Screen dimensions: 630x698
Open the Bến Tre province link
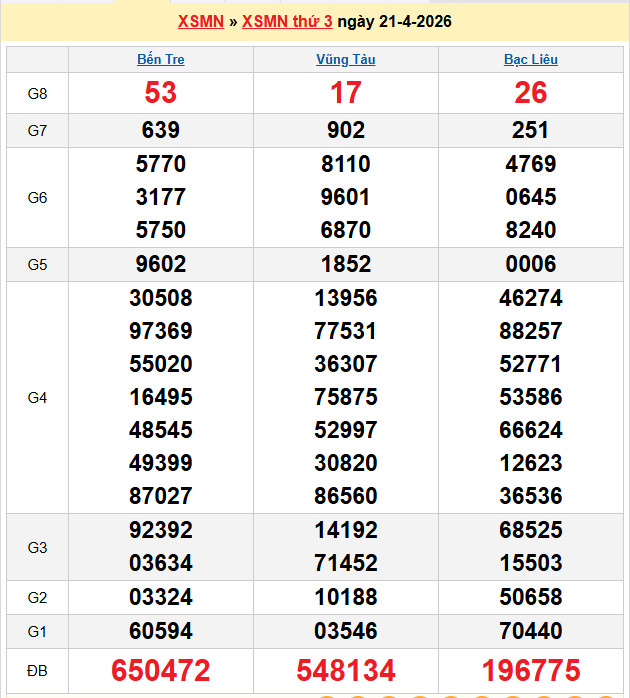click(x=160, y=59)
